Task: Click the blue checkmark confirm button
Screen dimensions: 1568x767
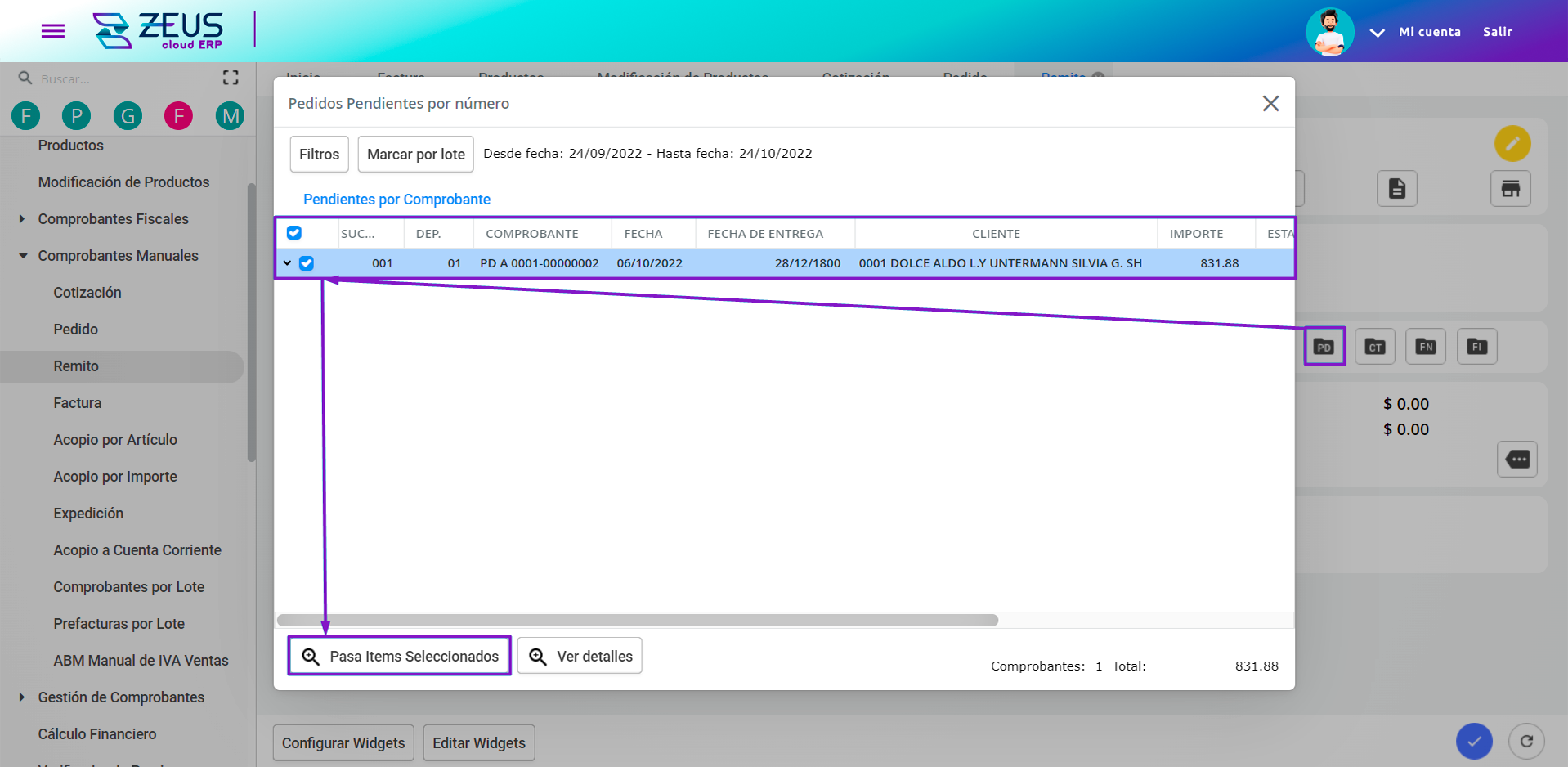Action: [1474, 742]
